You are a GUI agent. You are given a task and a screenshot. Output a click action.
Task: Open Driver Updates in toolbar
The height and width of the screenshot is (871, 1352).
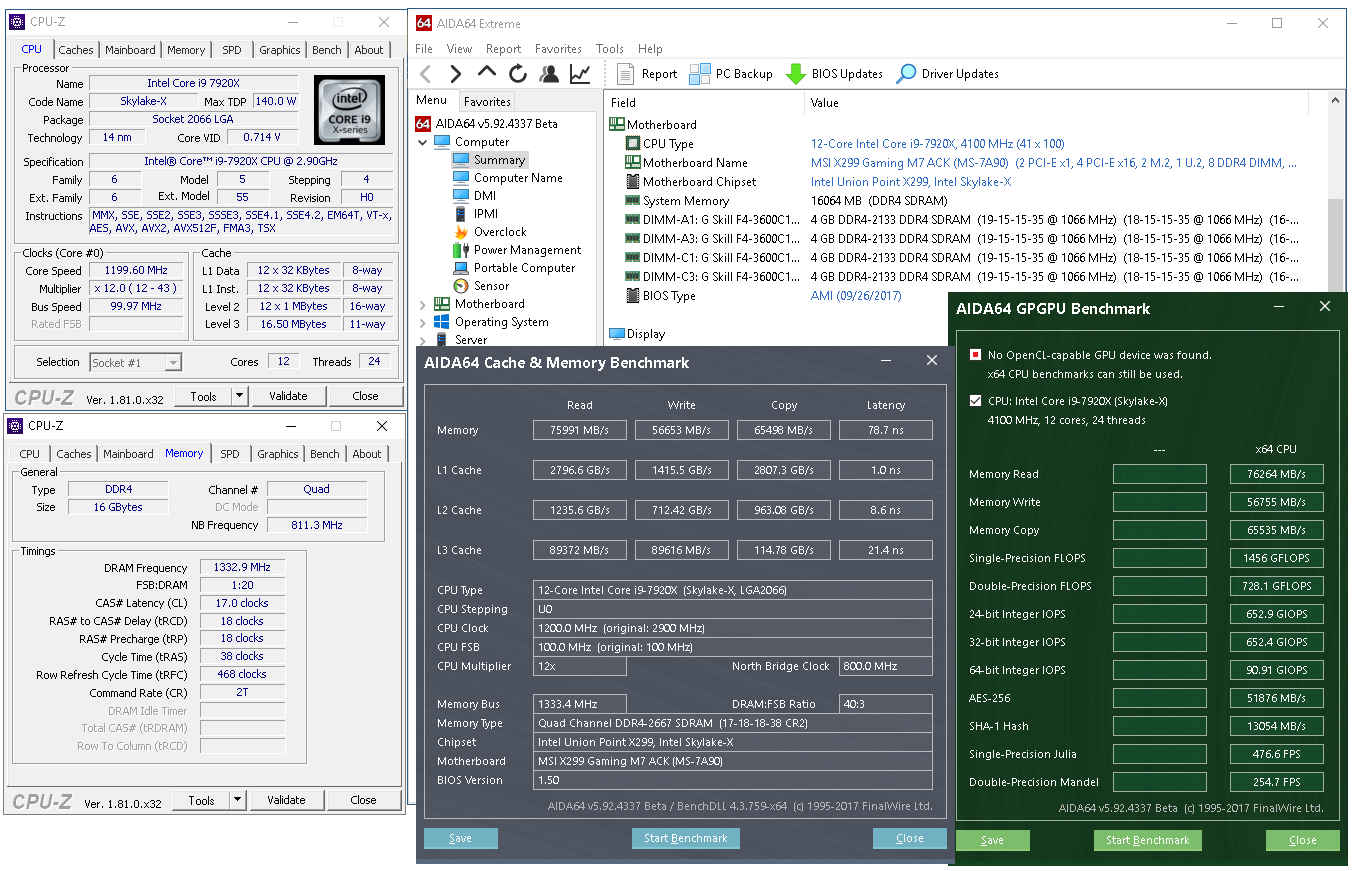[947, 73]
